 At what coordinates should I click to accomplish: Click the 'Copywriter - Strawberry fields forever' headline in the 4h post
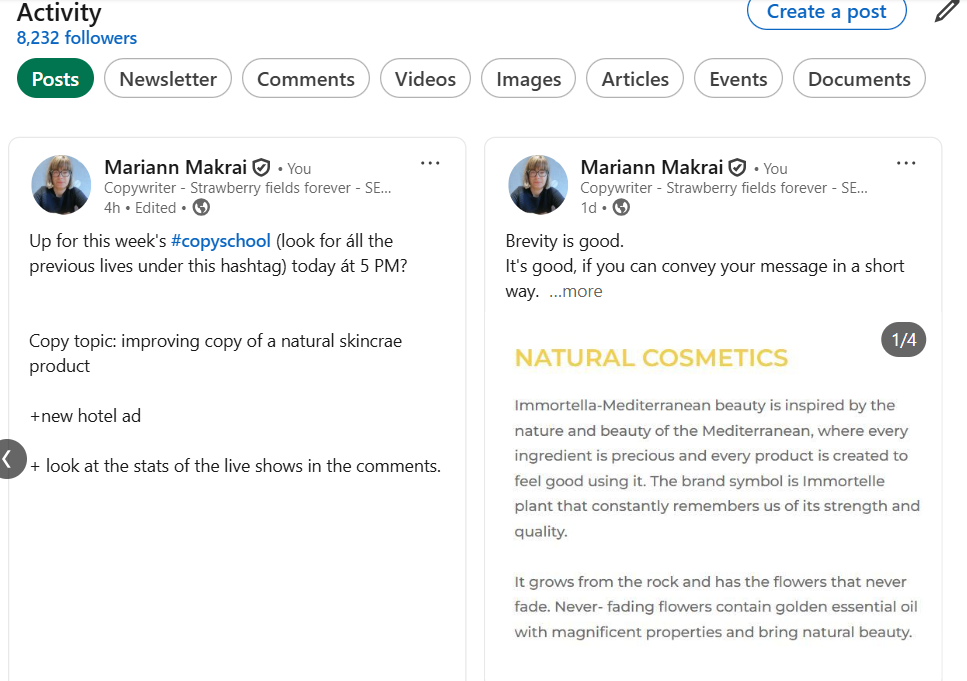[x=247, y=188]
